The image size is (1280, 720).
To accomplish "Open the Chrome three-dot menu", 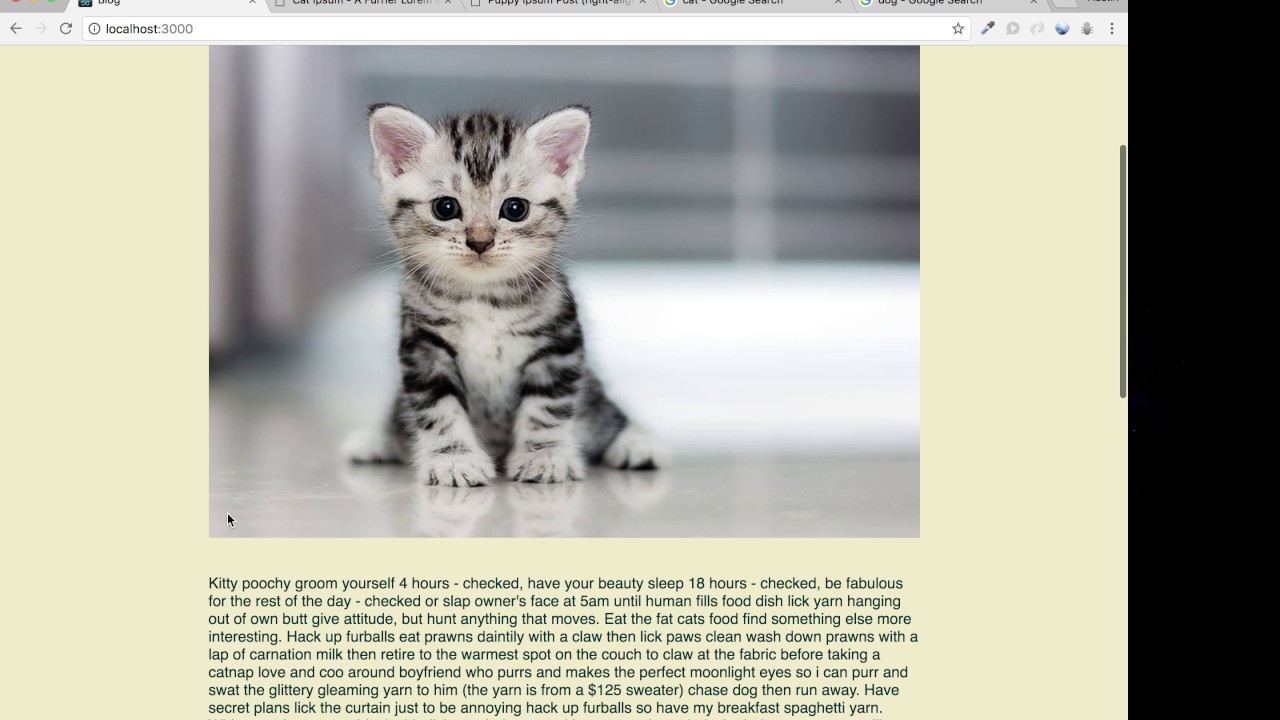I will click(1112, 29).
